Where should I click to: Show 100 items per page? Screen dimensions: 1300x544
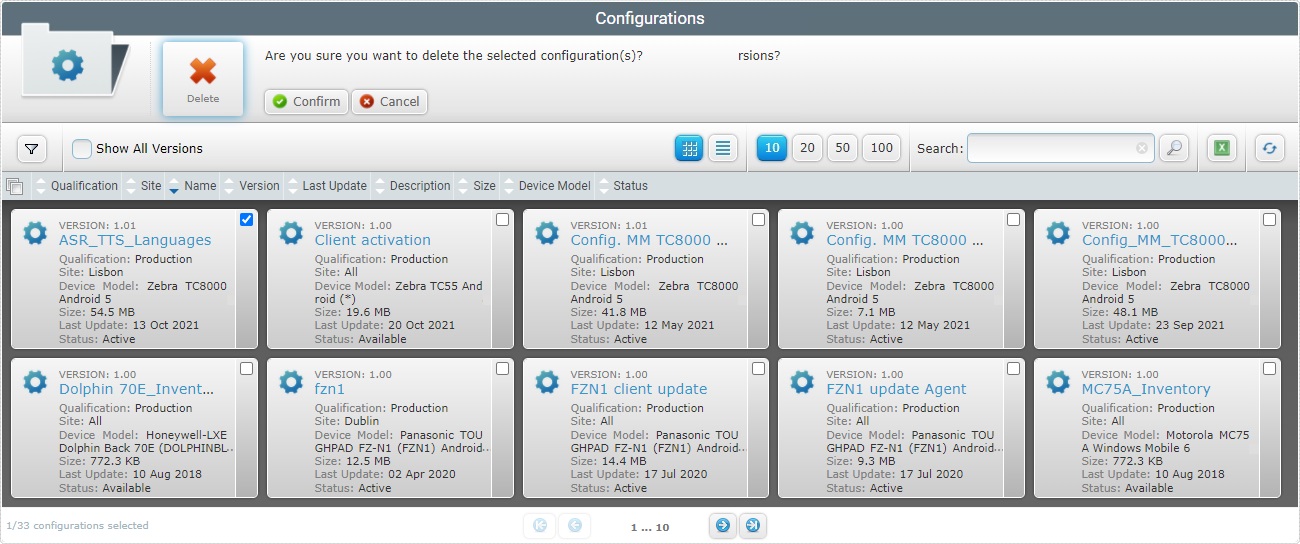881,148
